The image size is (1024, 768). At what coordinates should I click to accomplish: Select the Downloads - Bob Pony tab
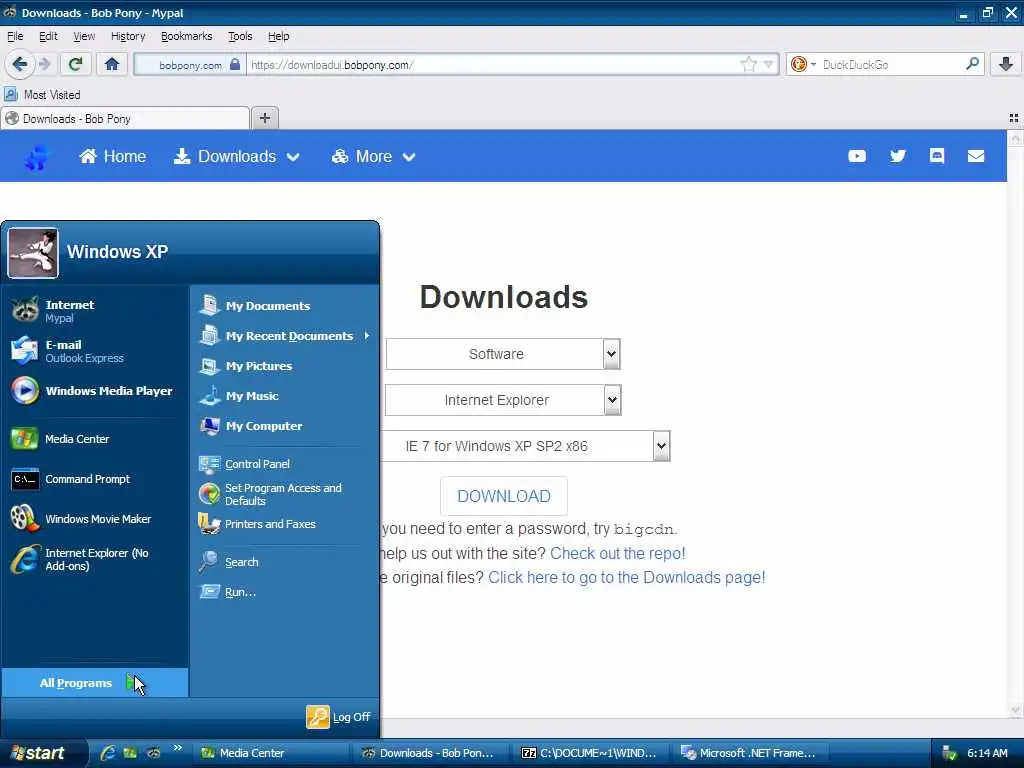pos(125,118)
